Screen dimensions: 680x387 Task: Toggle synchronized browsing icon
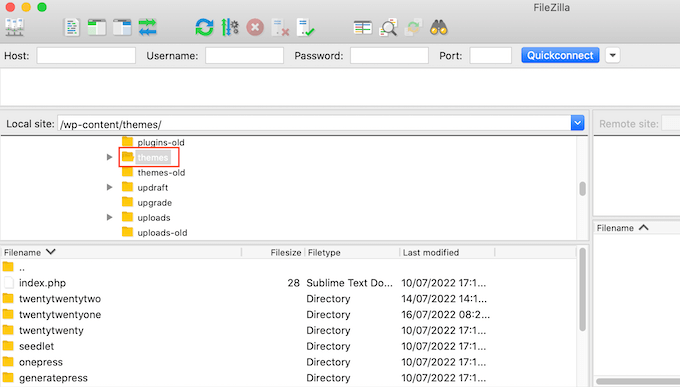[x=413, y=28]
